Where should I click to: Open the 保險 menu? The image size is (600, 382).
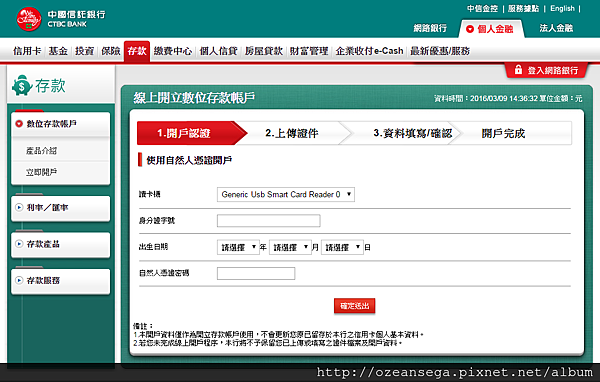click(111, 51)
